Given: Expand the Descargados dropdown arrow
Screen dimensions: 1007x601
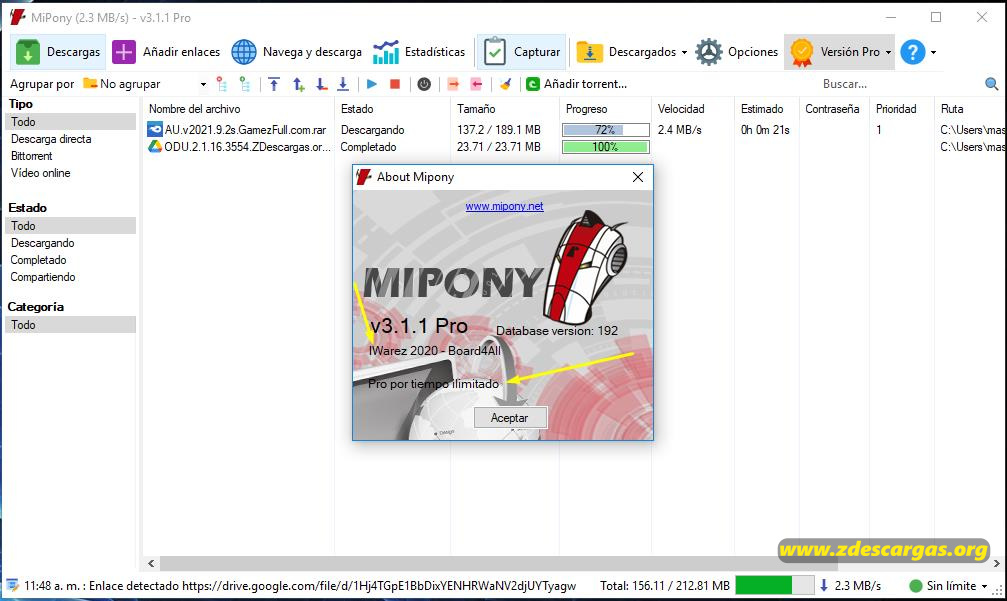Looking at the screenshot, I should (x=684, y=52).
